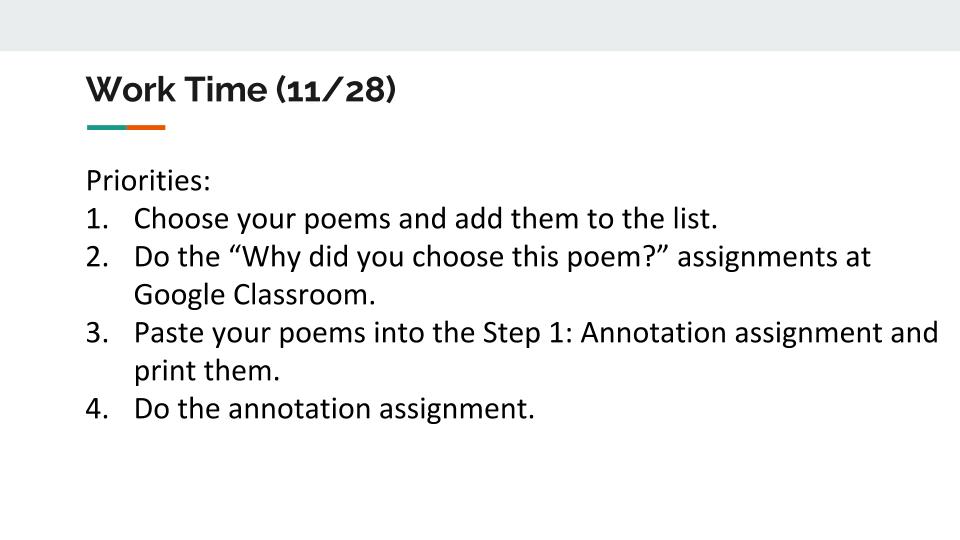Viewport: 960px width, 540px height.
Task: Click the list number "2."
Action: pos(97,257)
